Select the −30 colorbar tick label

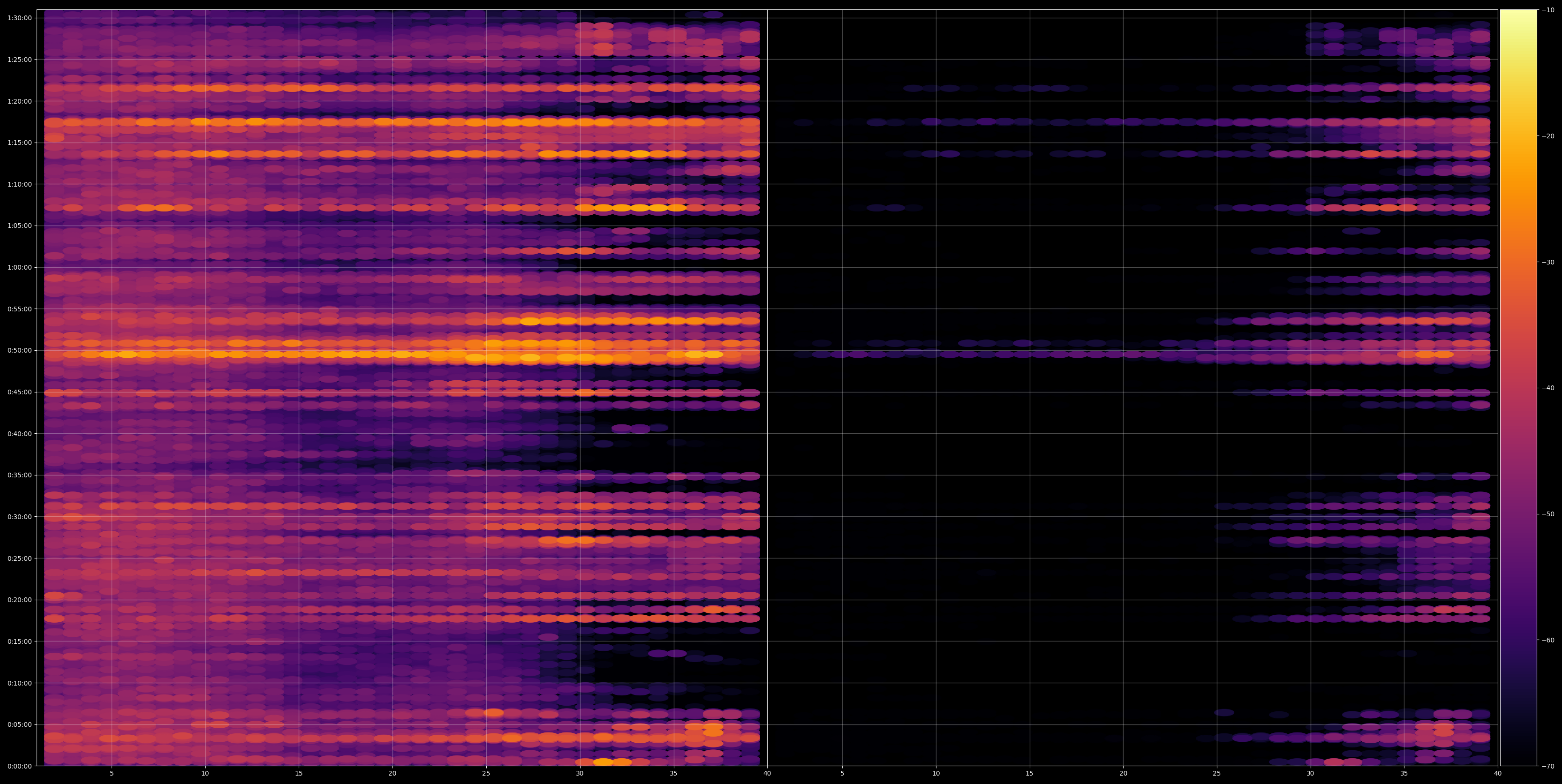tap(1548, 262)
